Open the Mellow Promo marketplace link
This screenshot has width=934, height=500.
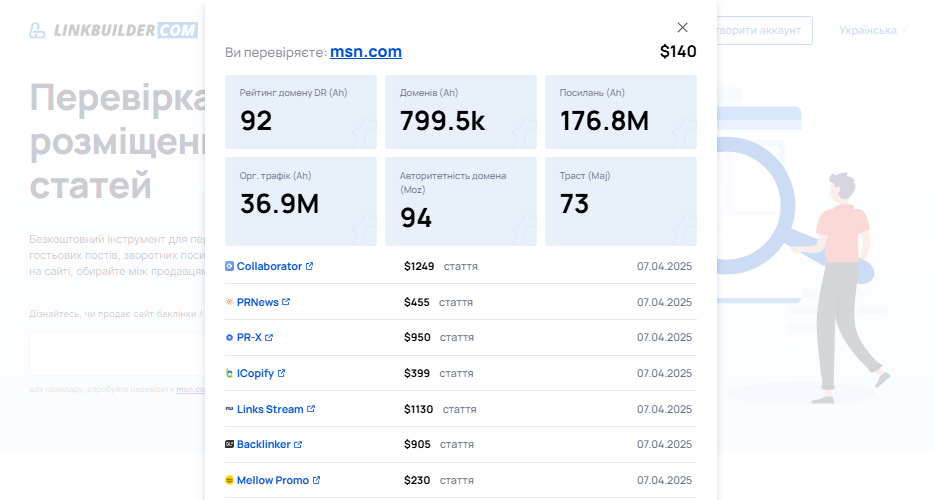273,480
